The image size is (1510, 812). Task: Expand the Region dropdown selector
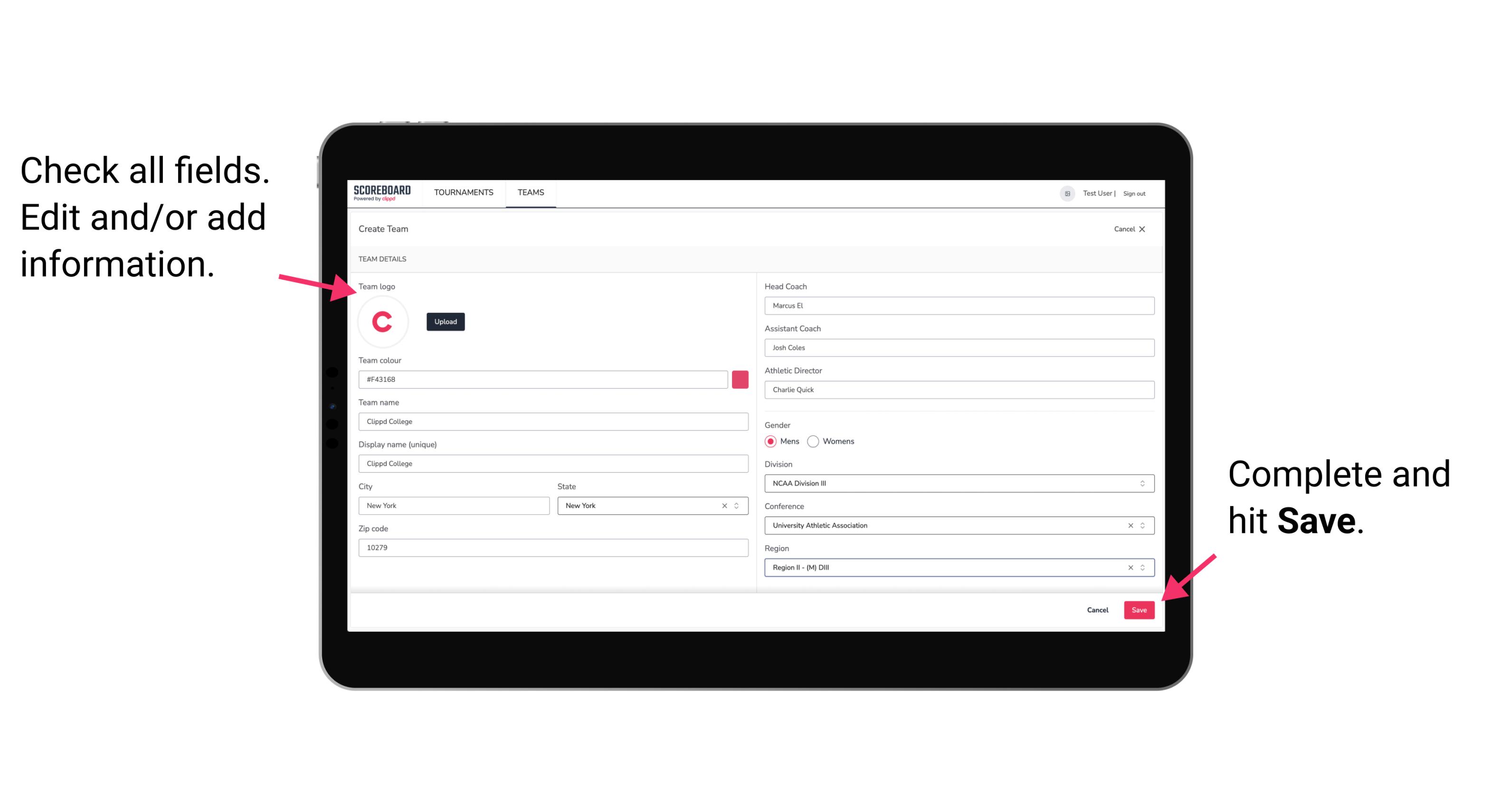1142,568
